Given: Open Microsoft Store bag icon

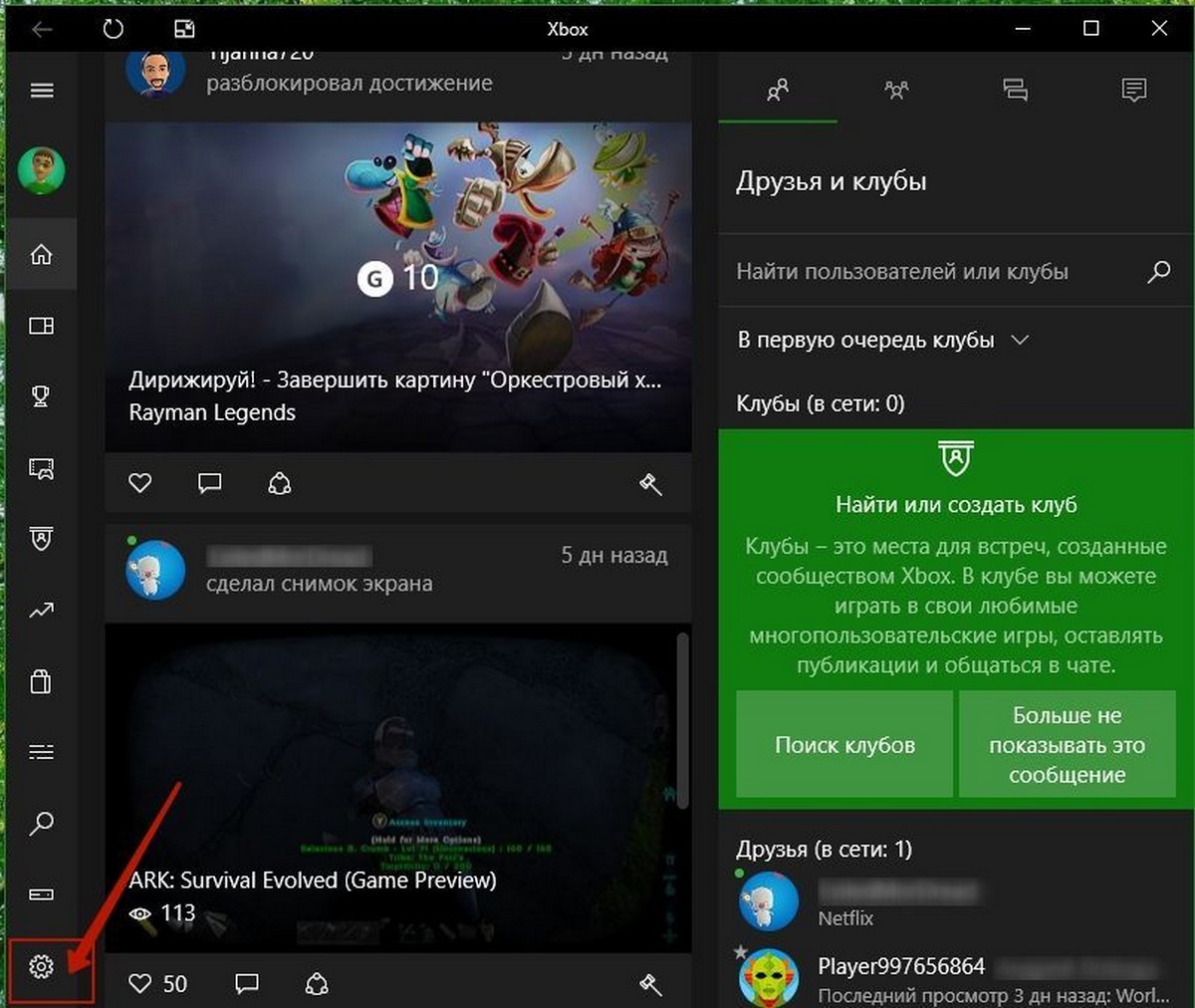Looking at the screenshot, I should (41, 681).
